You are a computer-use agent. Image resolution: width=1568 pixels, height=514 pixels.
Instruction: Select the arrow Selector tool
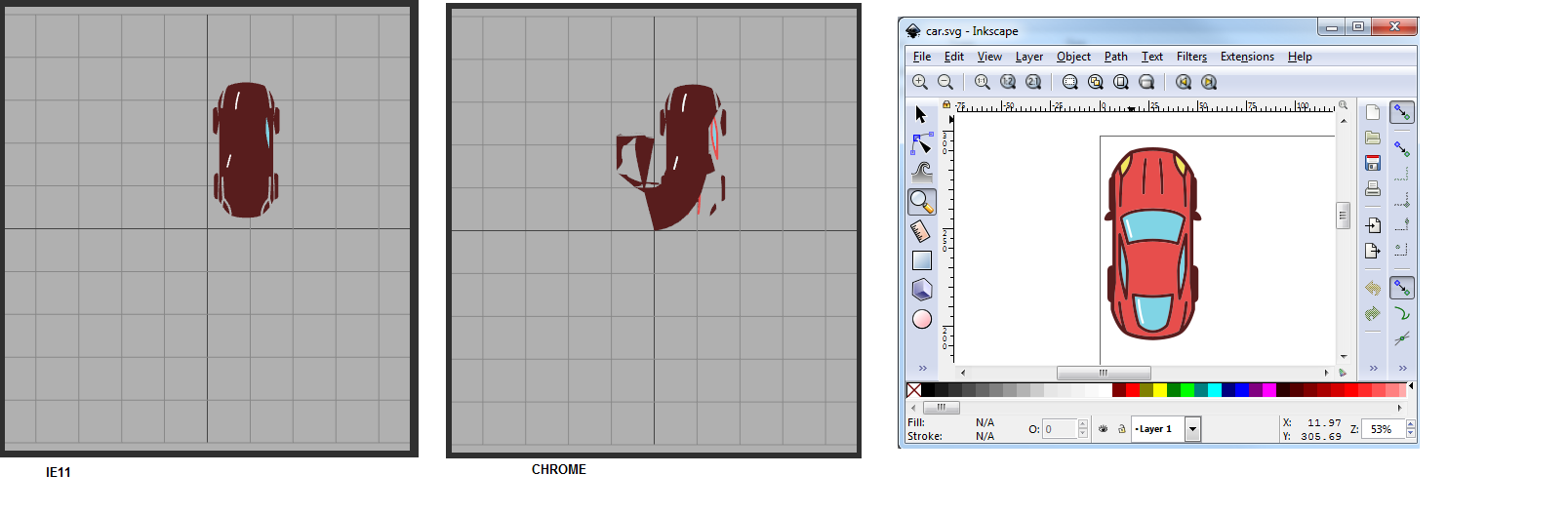[x=921, y=115]
